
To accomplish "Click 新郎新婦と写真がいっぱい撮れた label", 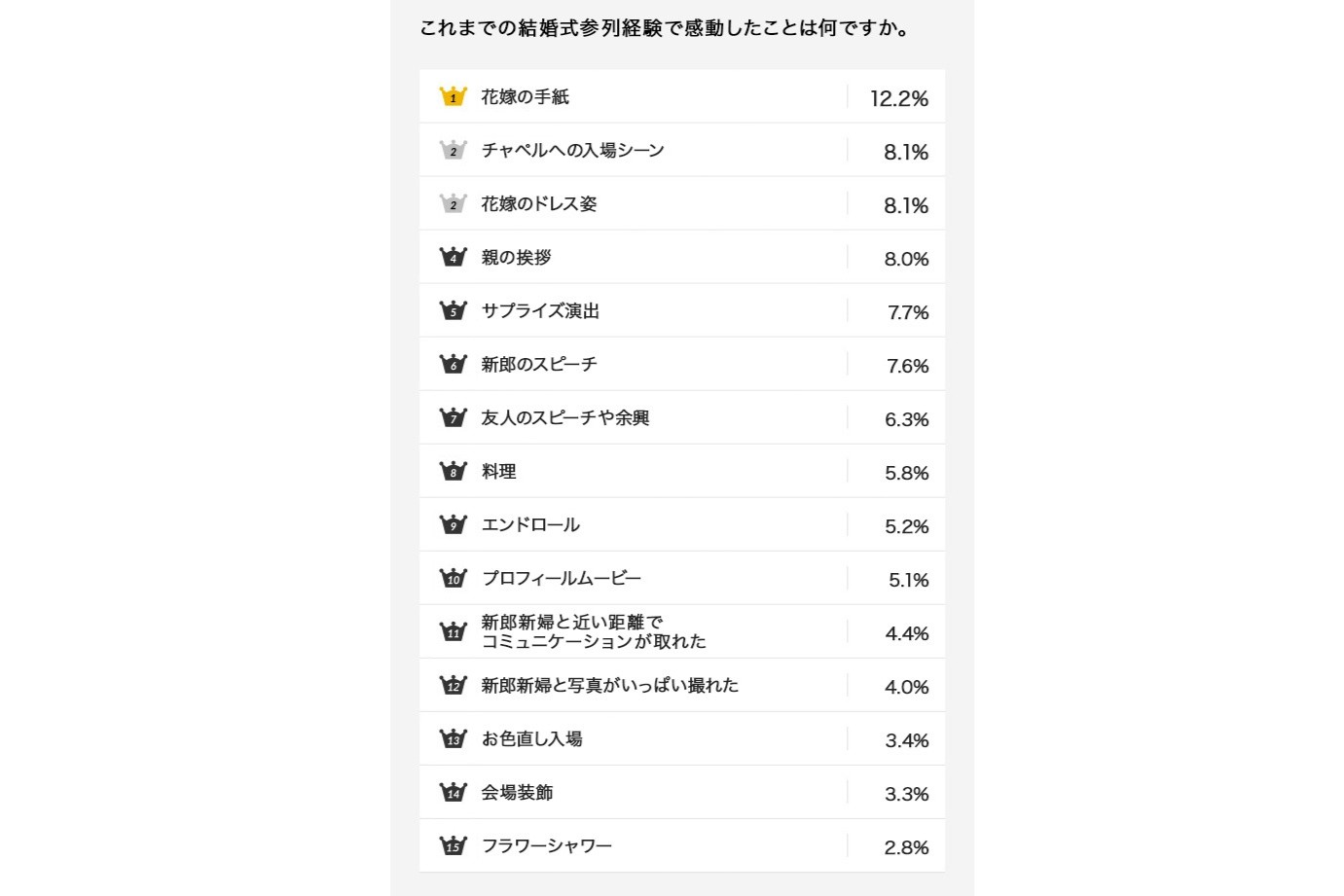I will click(609, 685).
